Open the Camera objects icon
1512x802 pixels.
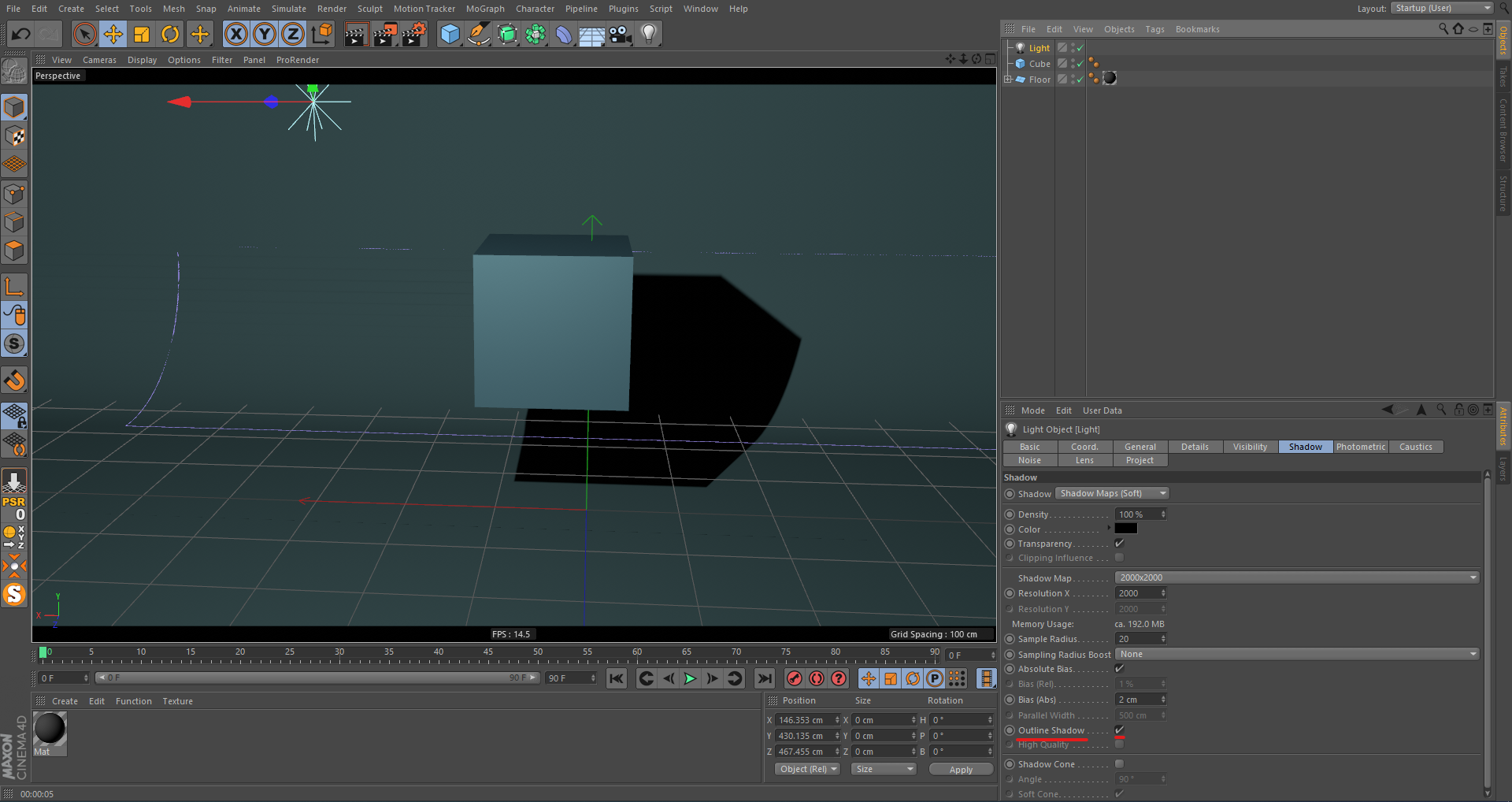[x=621, y=34]
